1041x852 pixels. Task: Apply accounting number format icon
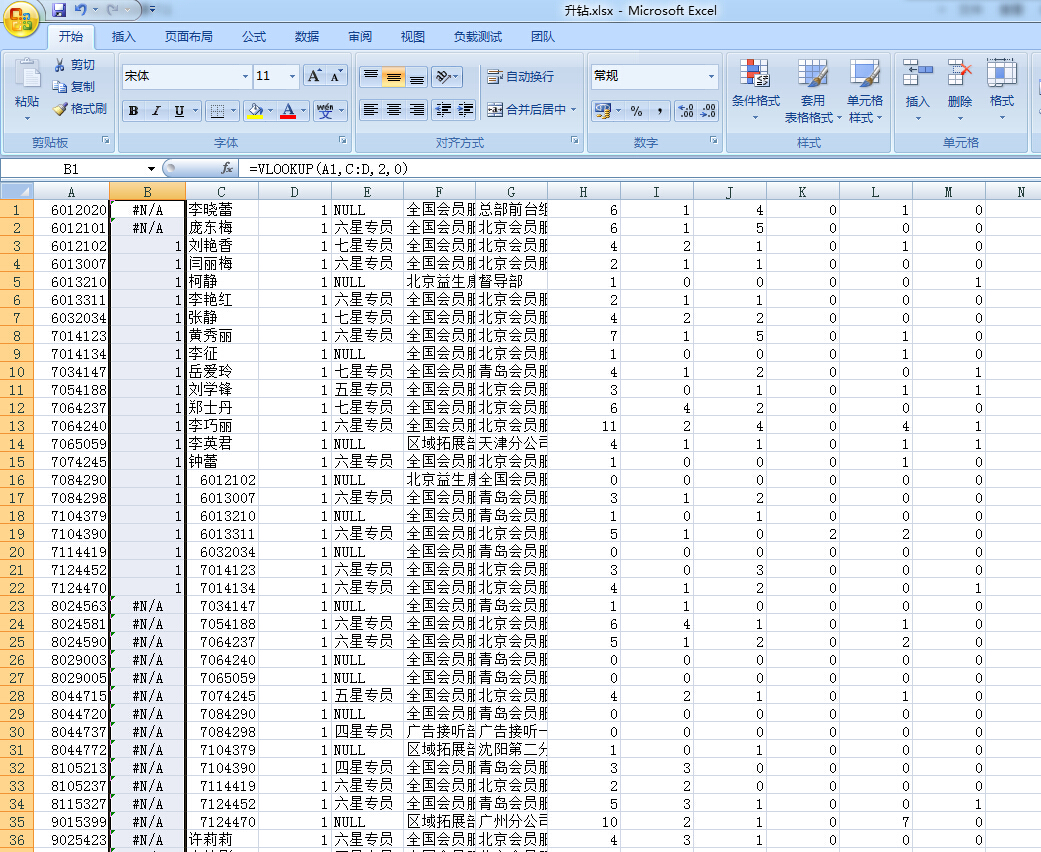(602, 111)
